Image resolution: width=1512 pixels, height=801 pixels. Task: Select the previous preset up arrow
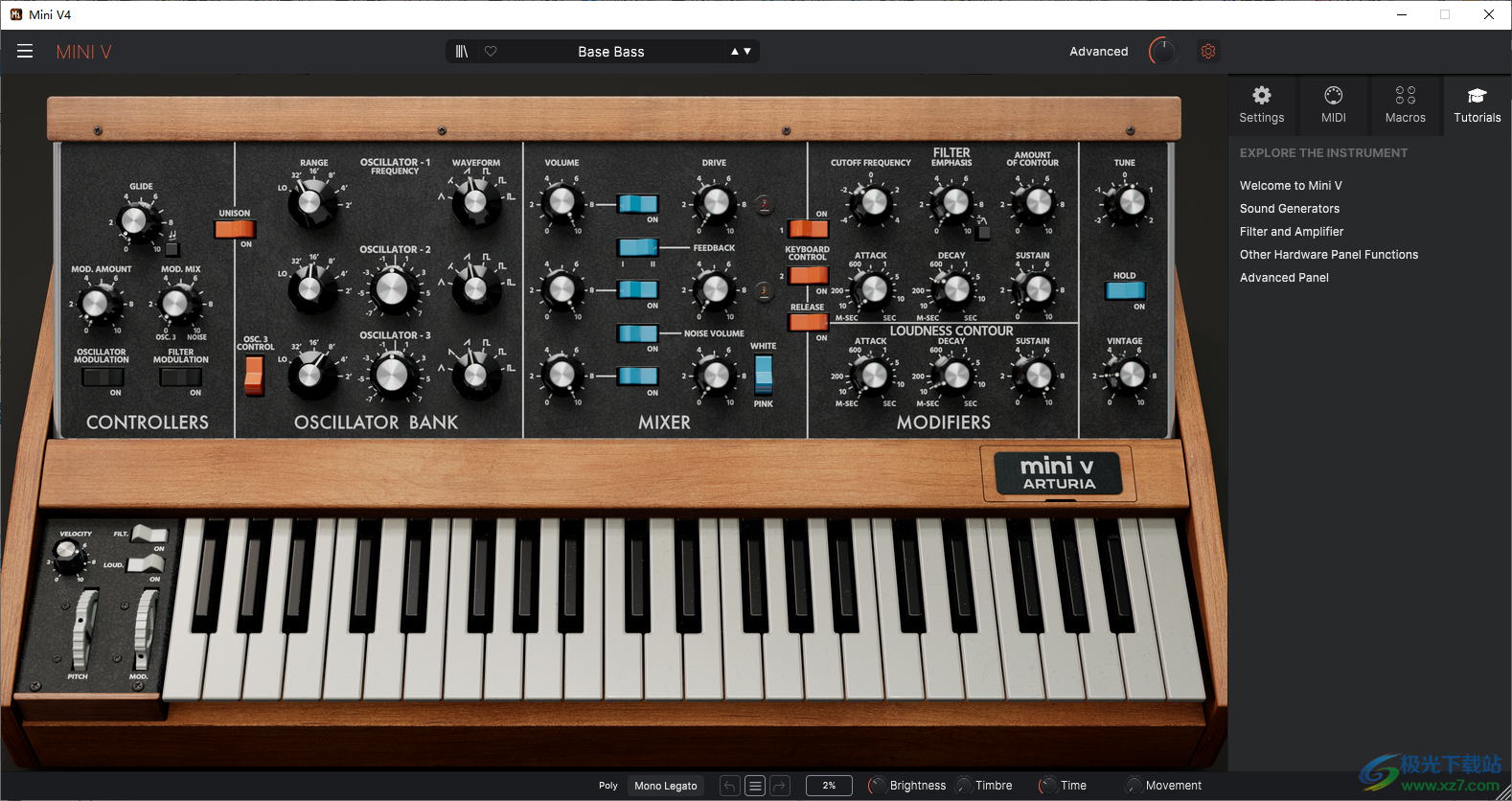735,52
